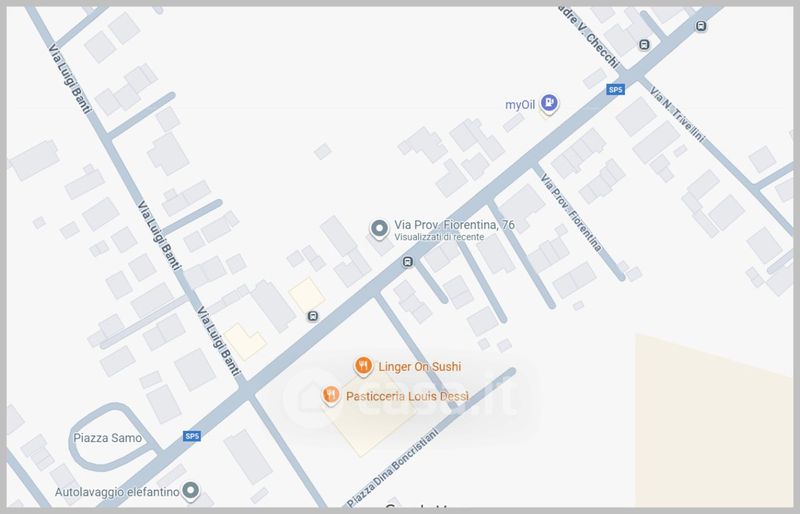
Task: Open the Linger On Sushi label
Action: click(x=419, y=366)
